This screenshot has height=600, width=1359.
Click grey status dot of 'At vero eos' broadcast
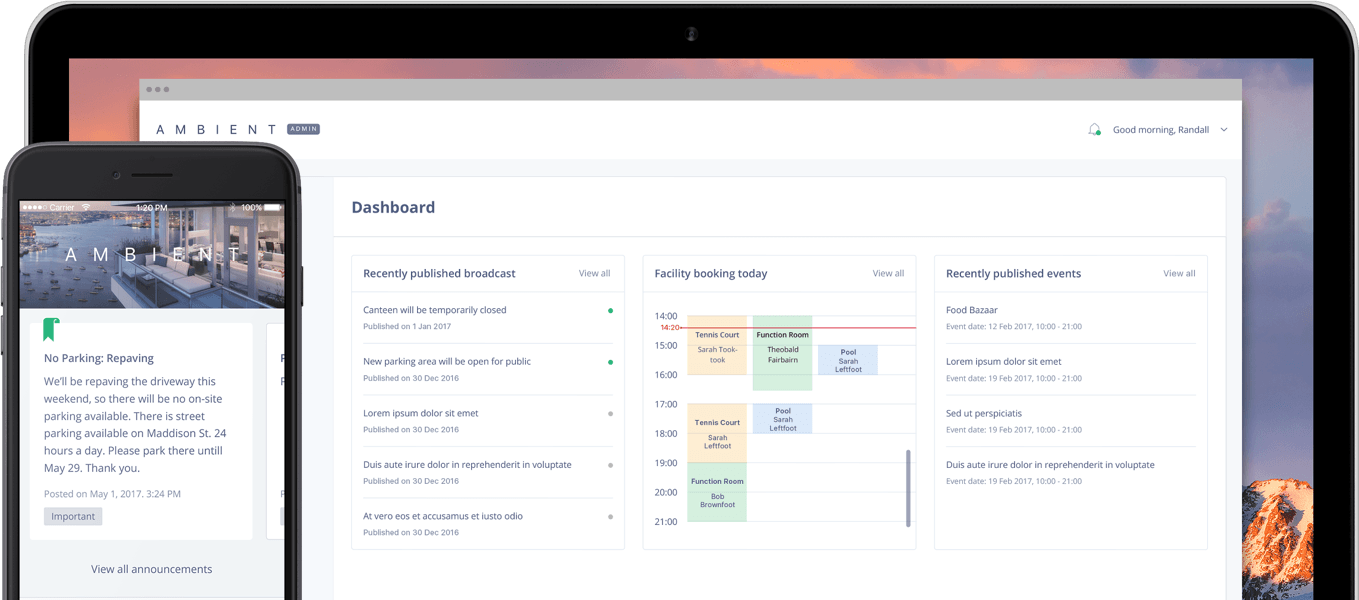[610, 517]
